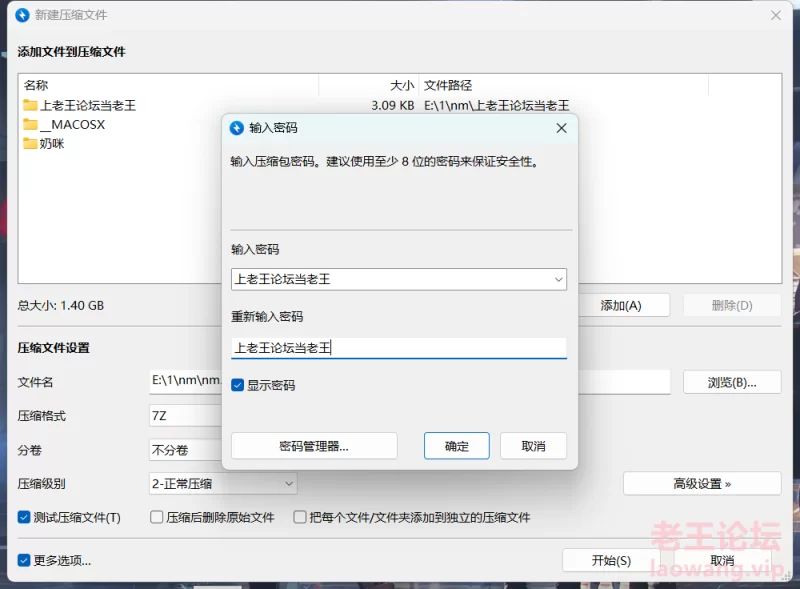
Task: Open 高级设置 »
Action: [x=702, y=483]
